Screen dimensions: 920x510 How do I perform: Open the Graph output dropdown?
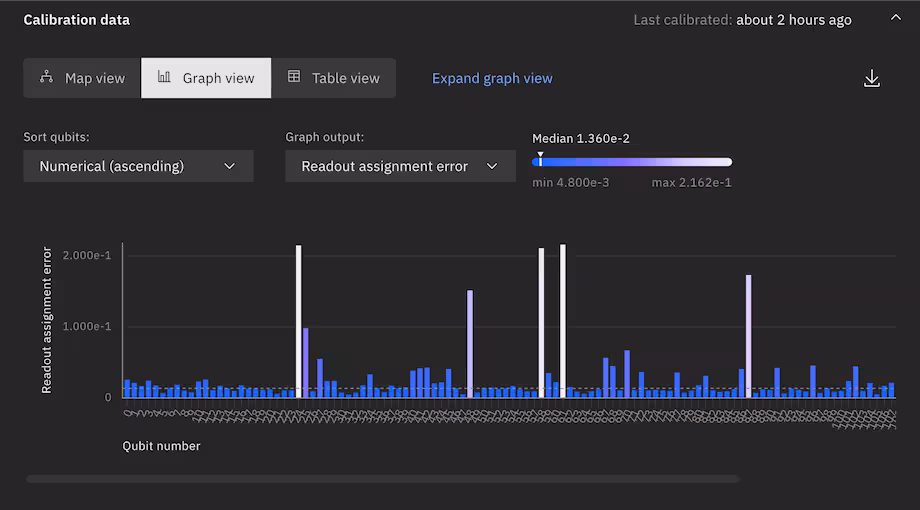pos(400,166)
